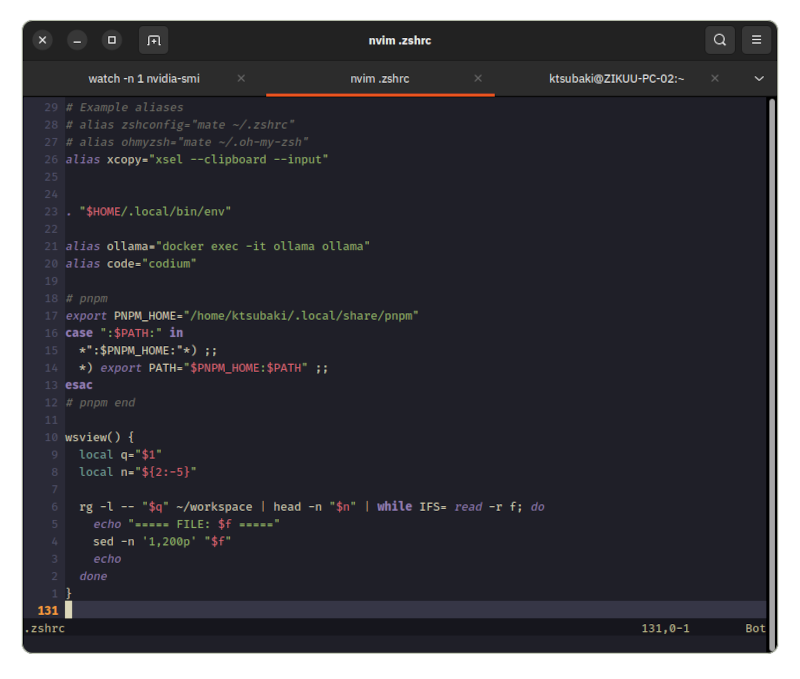Click the sed -n '1,200p' line
The width and height of the screenshot is (800, 679).
click(x=162, y=541)
